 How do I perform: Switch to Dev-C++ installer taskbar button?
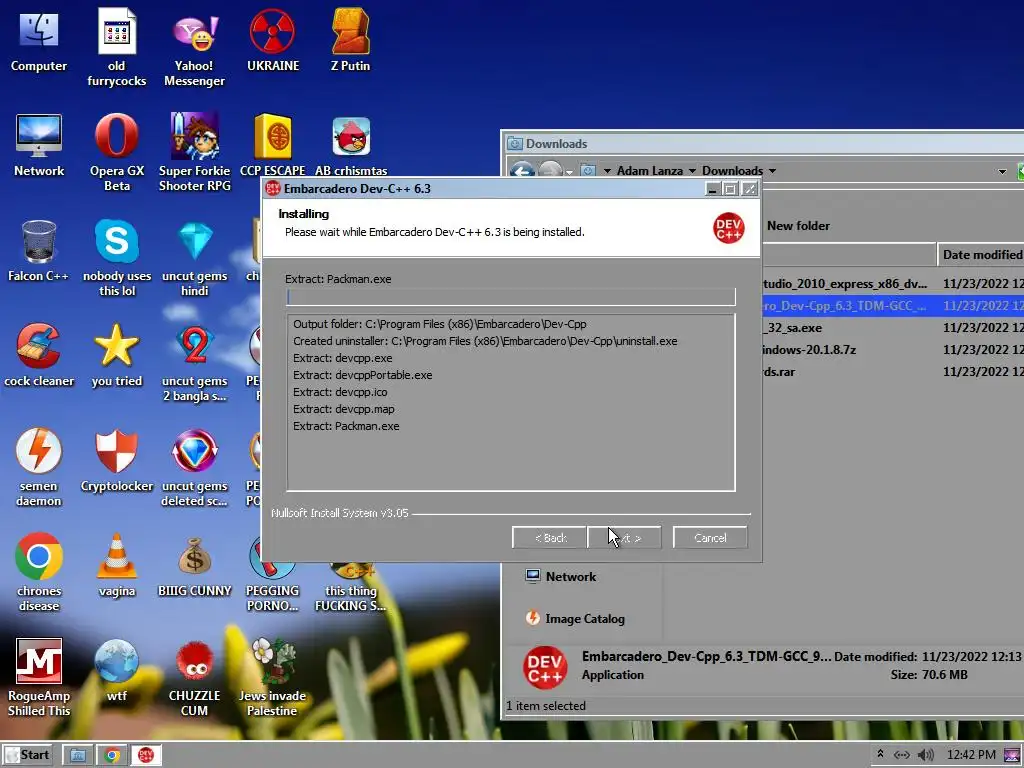(x=146, y=756)
